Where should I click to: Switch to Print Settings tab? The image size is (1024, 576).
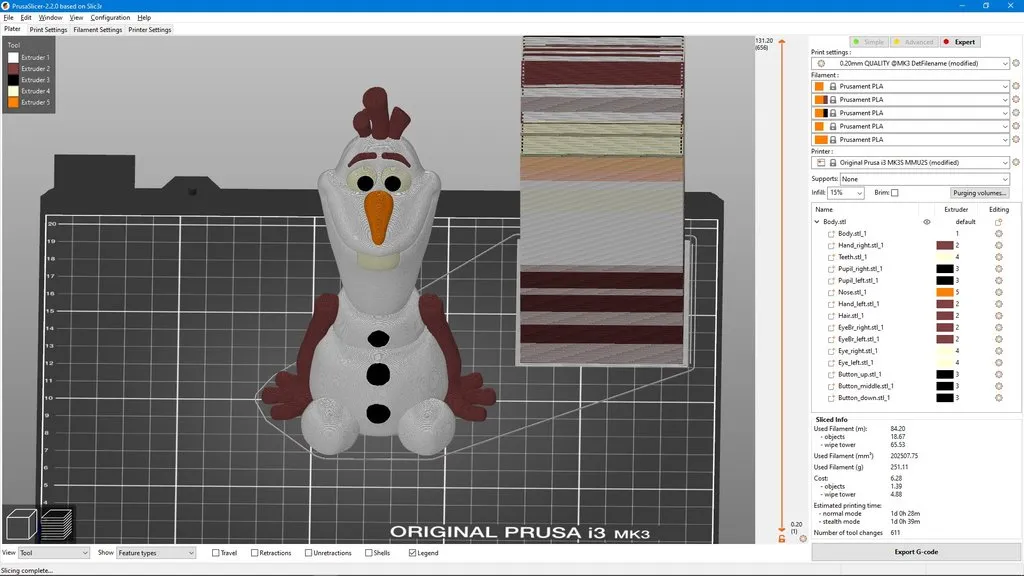pos(48,29)
